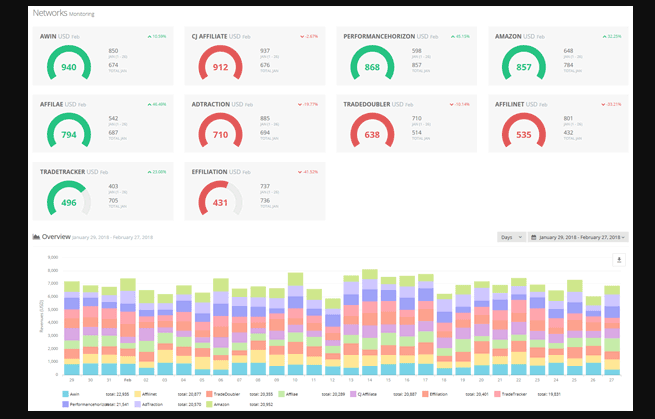Click Affilae up-arrow 46.49% trend indicator
The width and height of the screenshot is (655, 419).
tap(157, 104)
